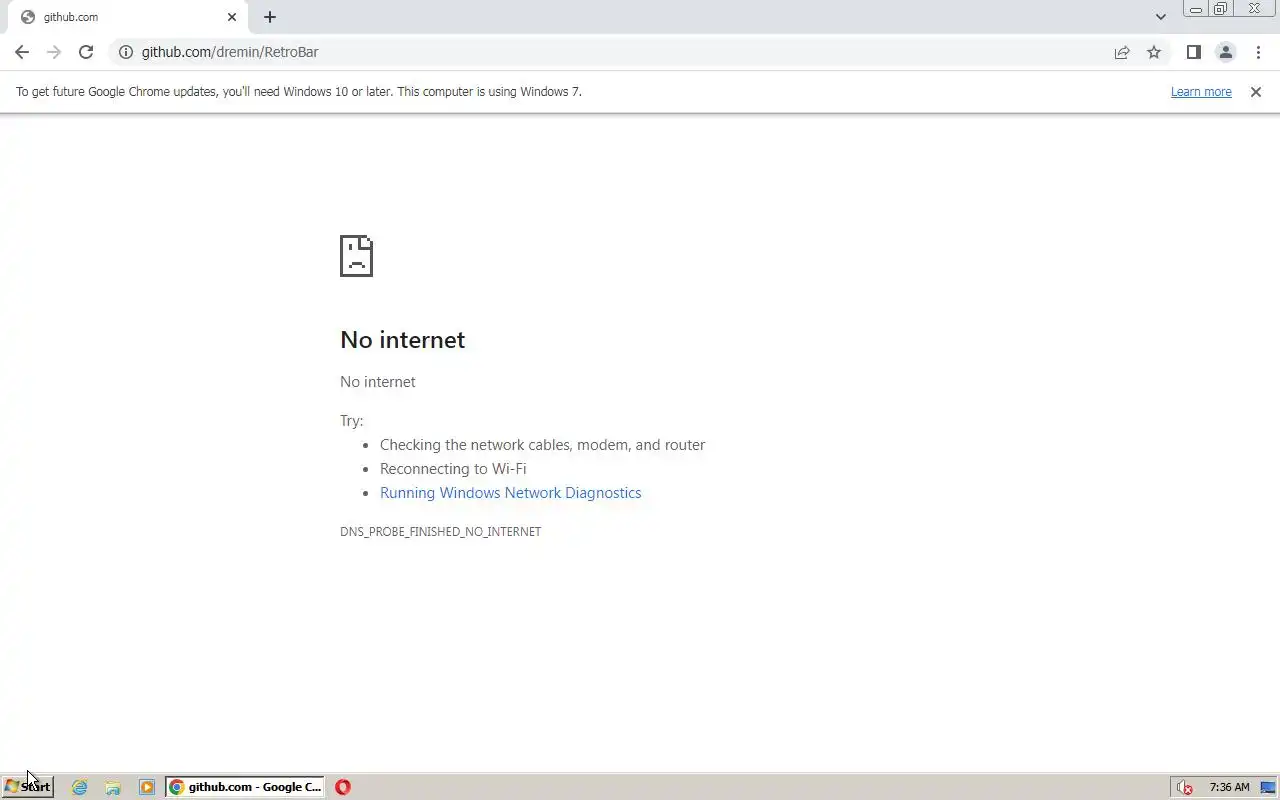Restore down the Chrome window

[x=1221, y=9]
